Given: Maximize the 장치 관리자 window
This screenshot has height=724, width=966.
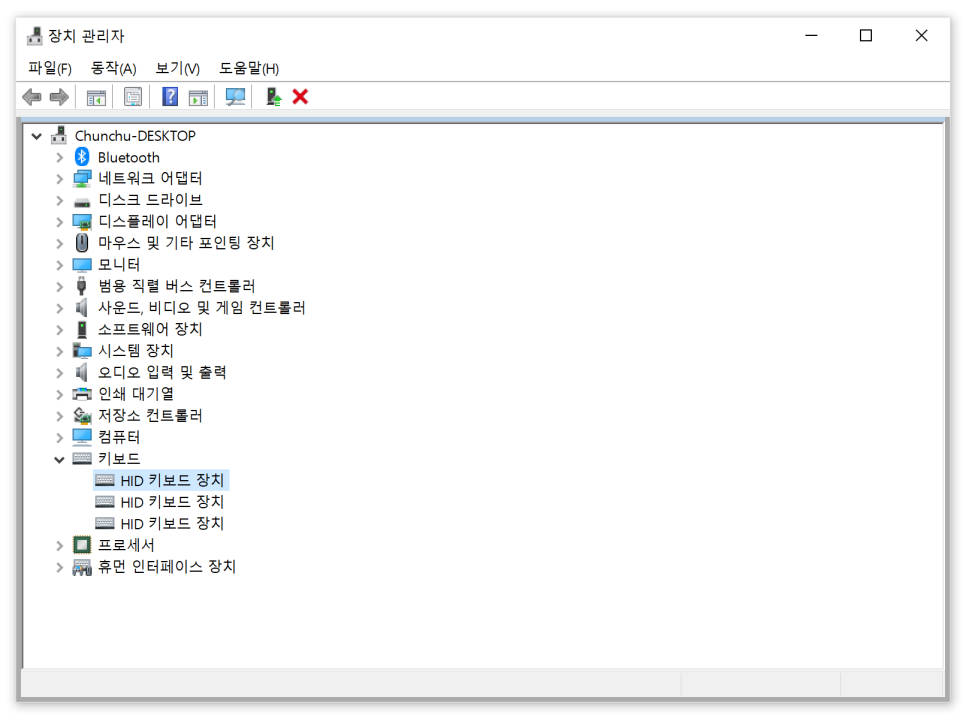Looking at the screenshot, I should pos(866,36).
